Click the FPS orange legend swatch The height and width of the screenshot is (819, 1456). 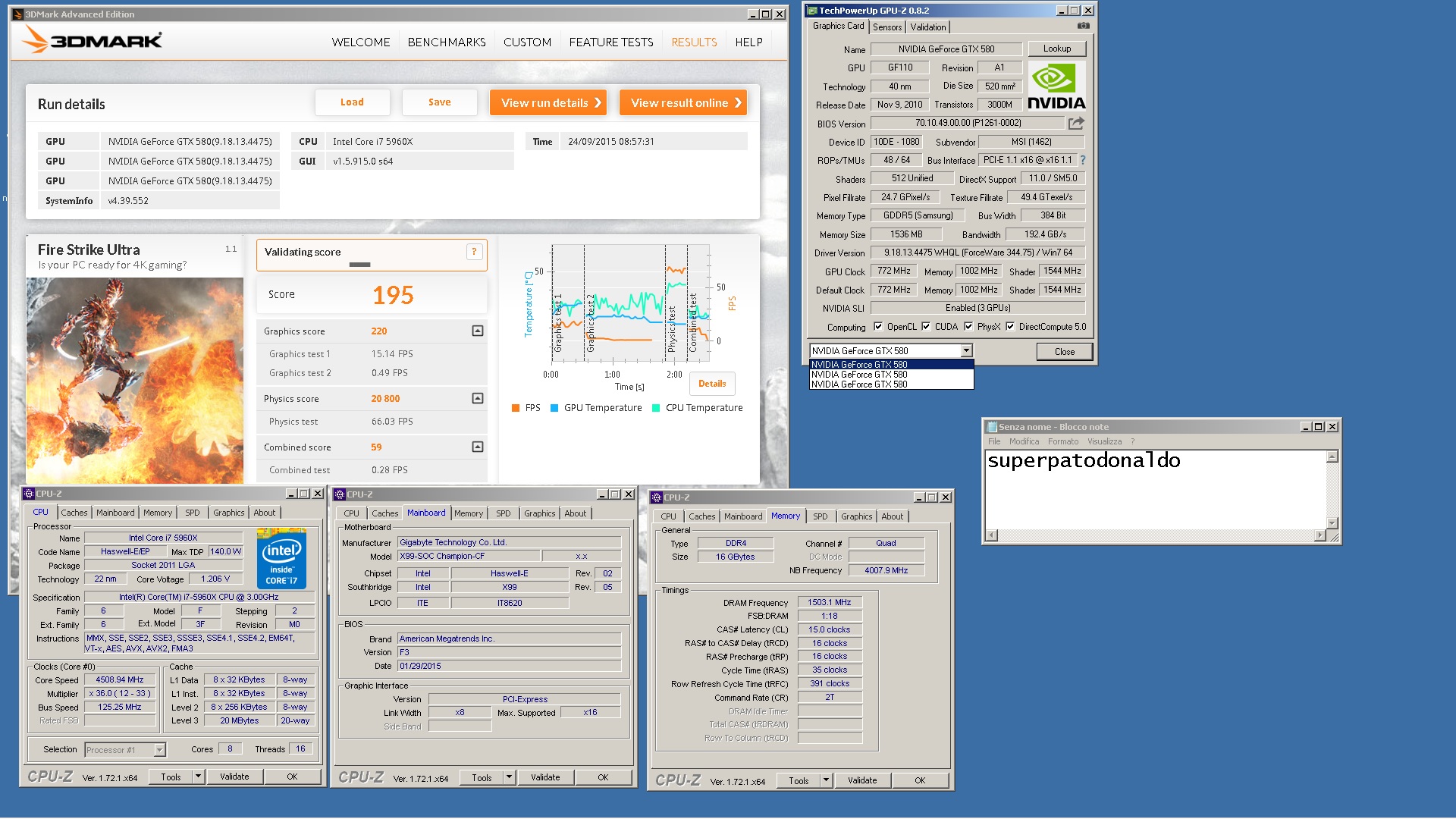coord(516,408)
